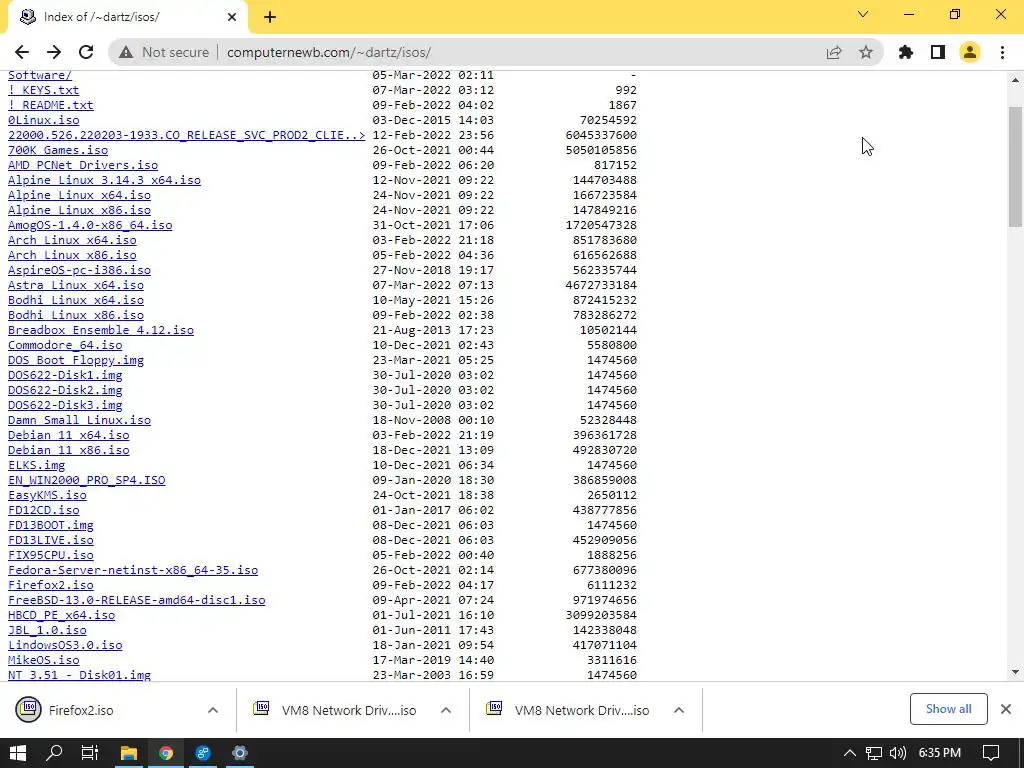Open the Extensions puzzle icon
The width and height of the screenshot is (1024, 768).
pos(906,52)
